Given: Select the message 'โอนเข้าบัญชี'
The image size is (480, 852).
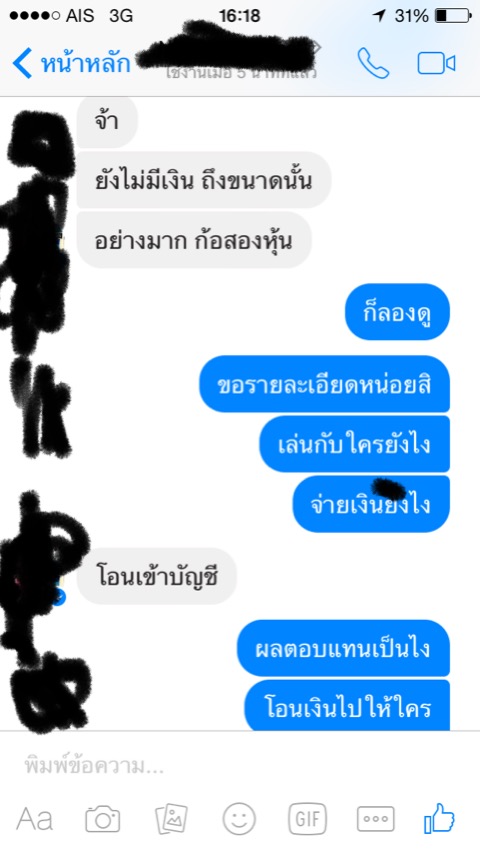Looking at the screenshot, I should [157, 576].
